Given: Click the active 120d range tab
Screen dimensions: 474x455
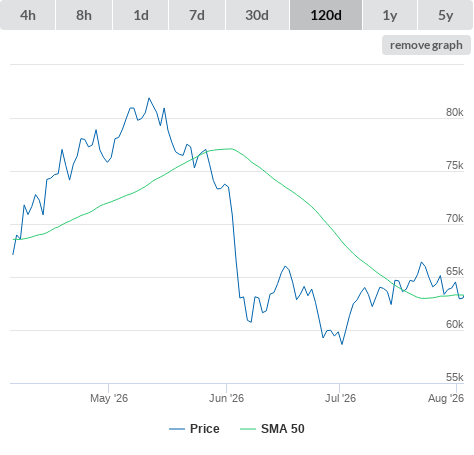Looking at the screenshot, I should 326,15.
